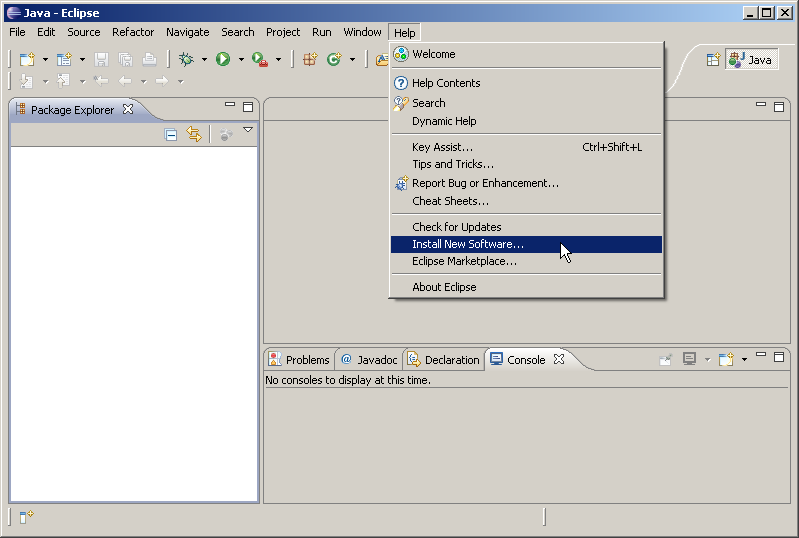Click the New Java Class icon

334,60
